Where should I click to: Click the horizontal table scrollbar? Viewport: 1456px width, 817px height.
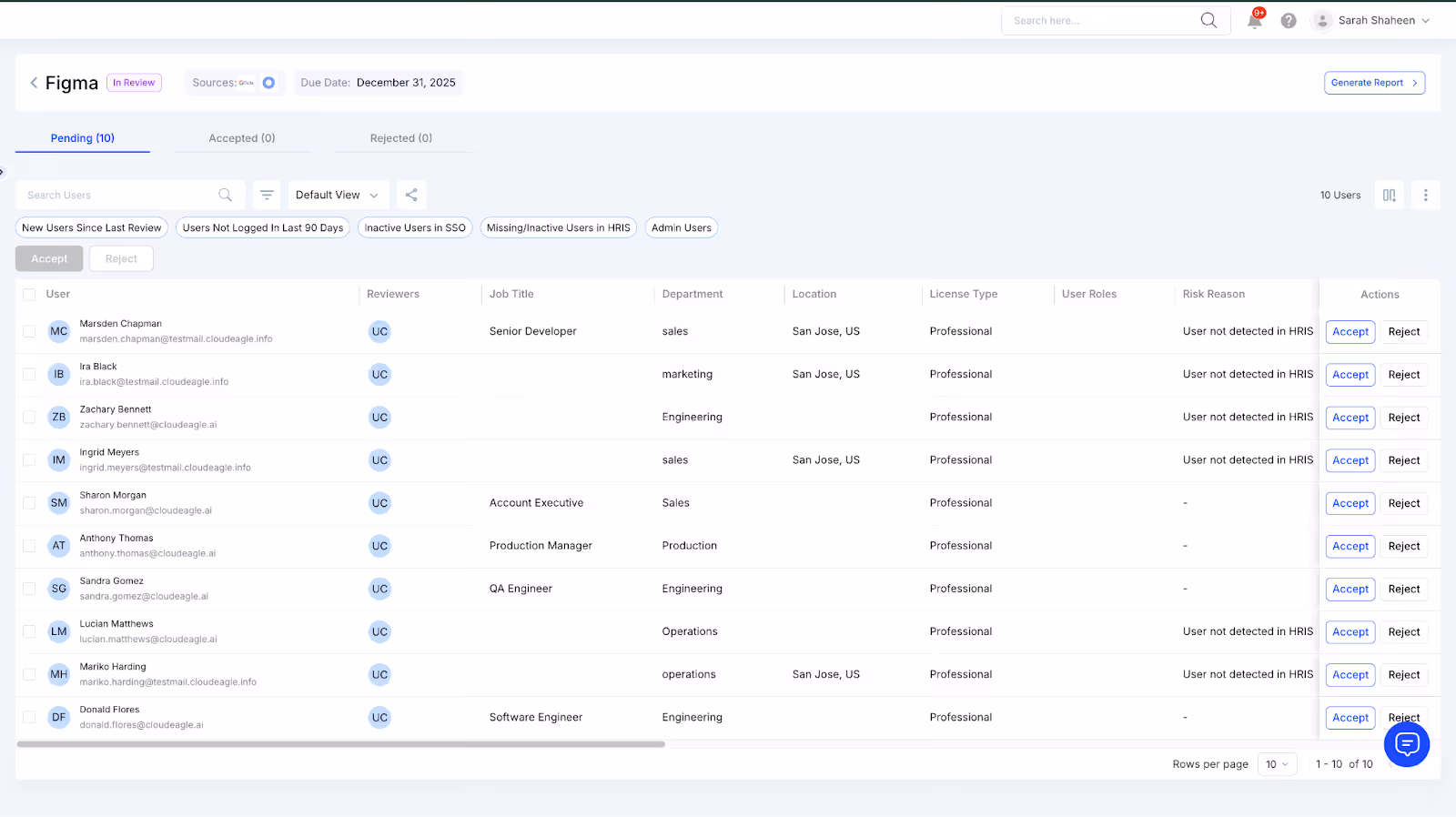pyautogui.click(x=340, y=744)
